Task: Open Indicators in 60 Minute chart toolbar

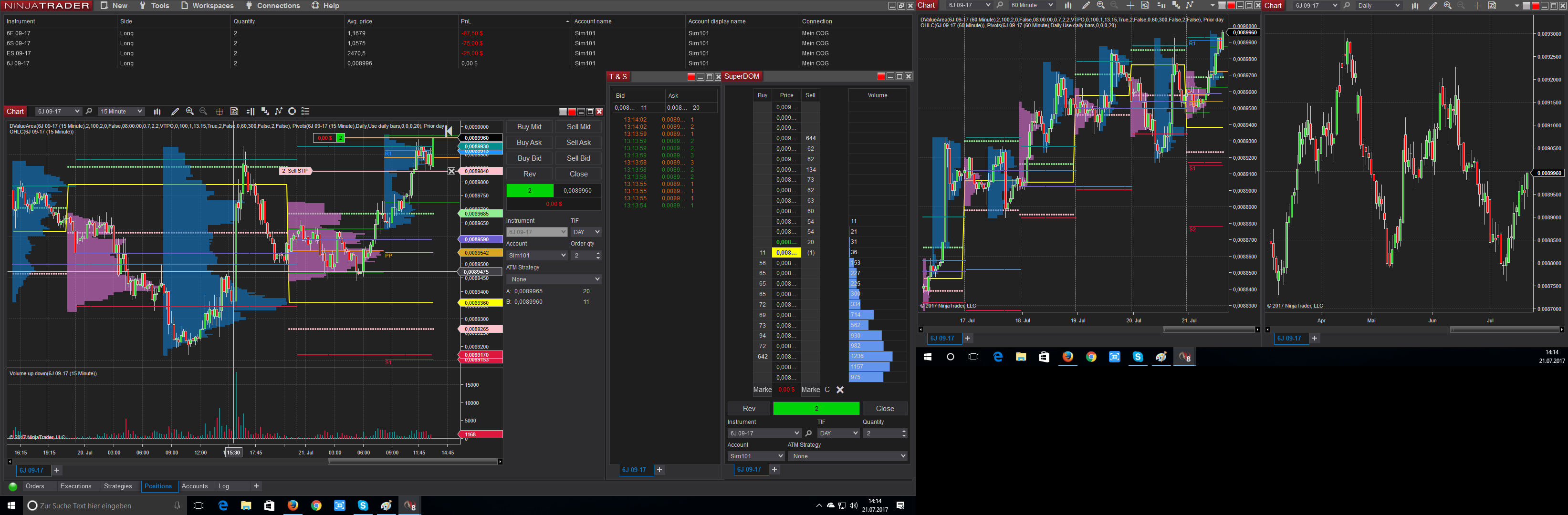Action: [x=1190, y=5]
